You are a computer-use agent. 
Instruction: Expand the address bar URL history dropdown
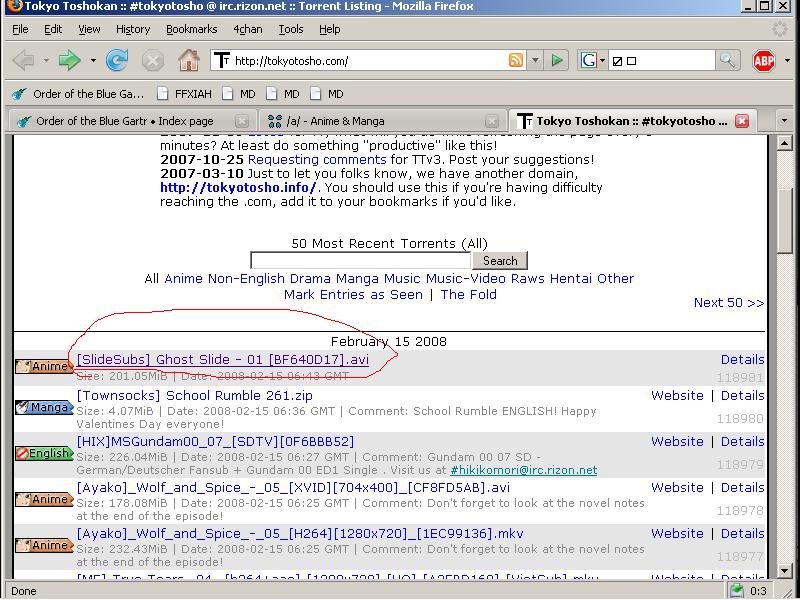(x=535, y=61)
